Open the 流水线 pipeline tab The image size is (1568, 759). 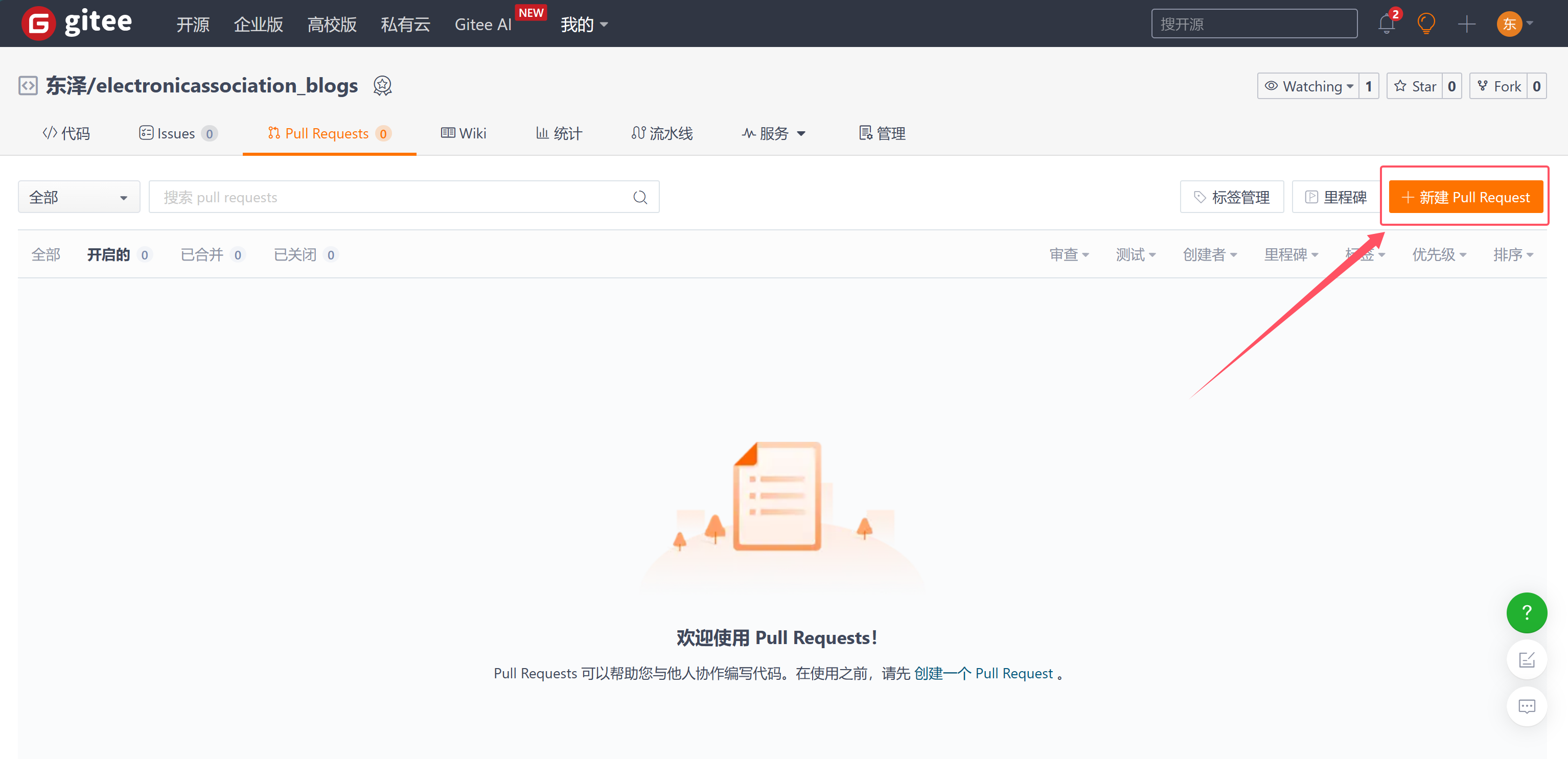pyautogui.click(x=662, y=133)
